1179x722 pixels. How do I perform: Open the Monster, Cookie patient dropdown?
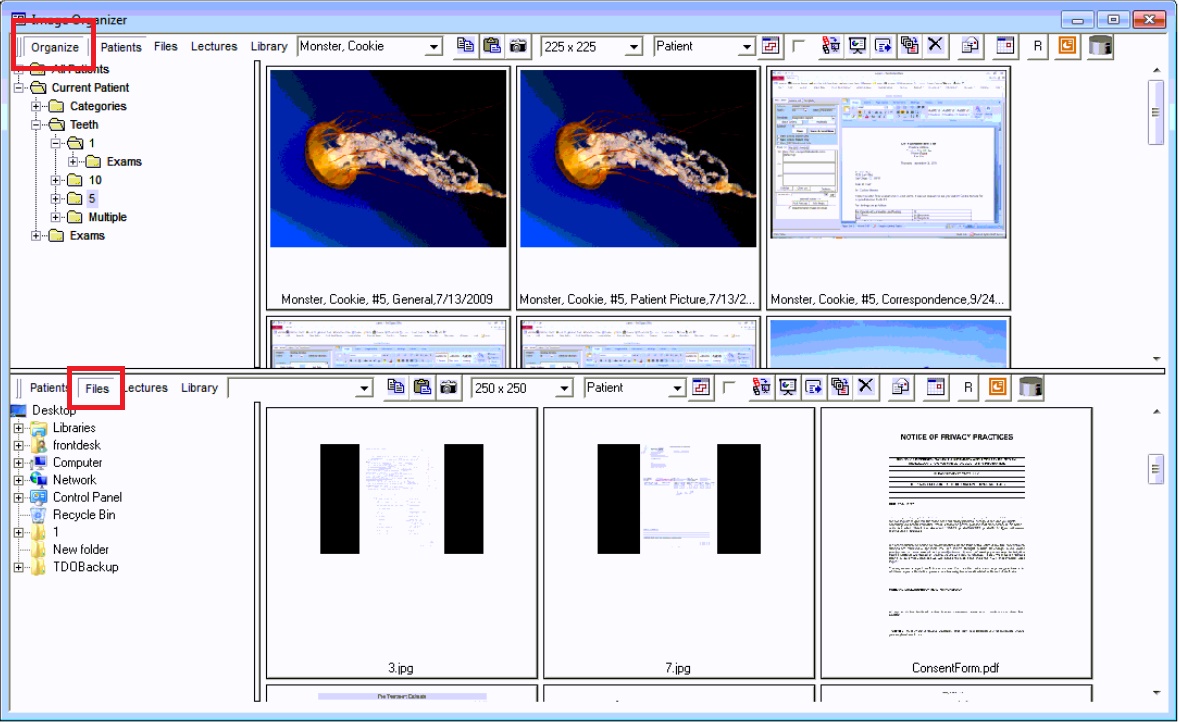(434, 47)
